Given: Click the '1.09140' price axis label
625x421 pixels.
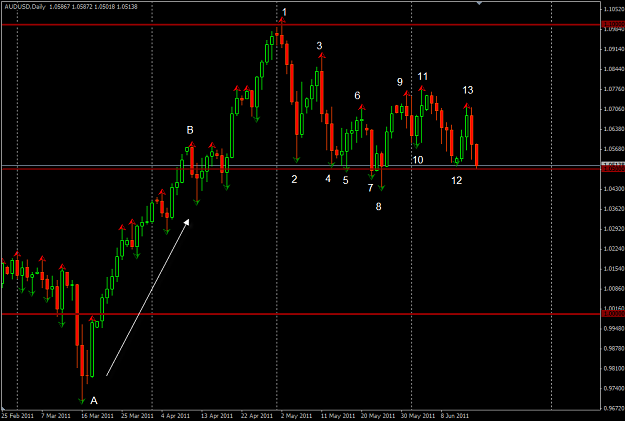Looking at the screenshot, I should [x=614, y=49].
